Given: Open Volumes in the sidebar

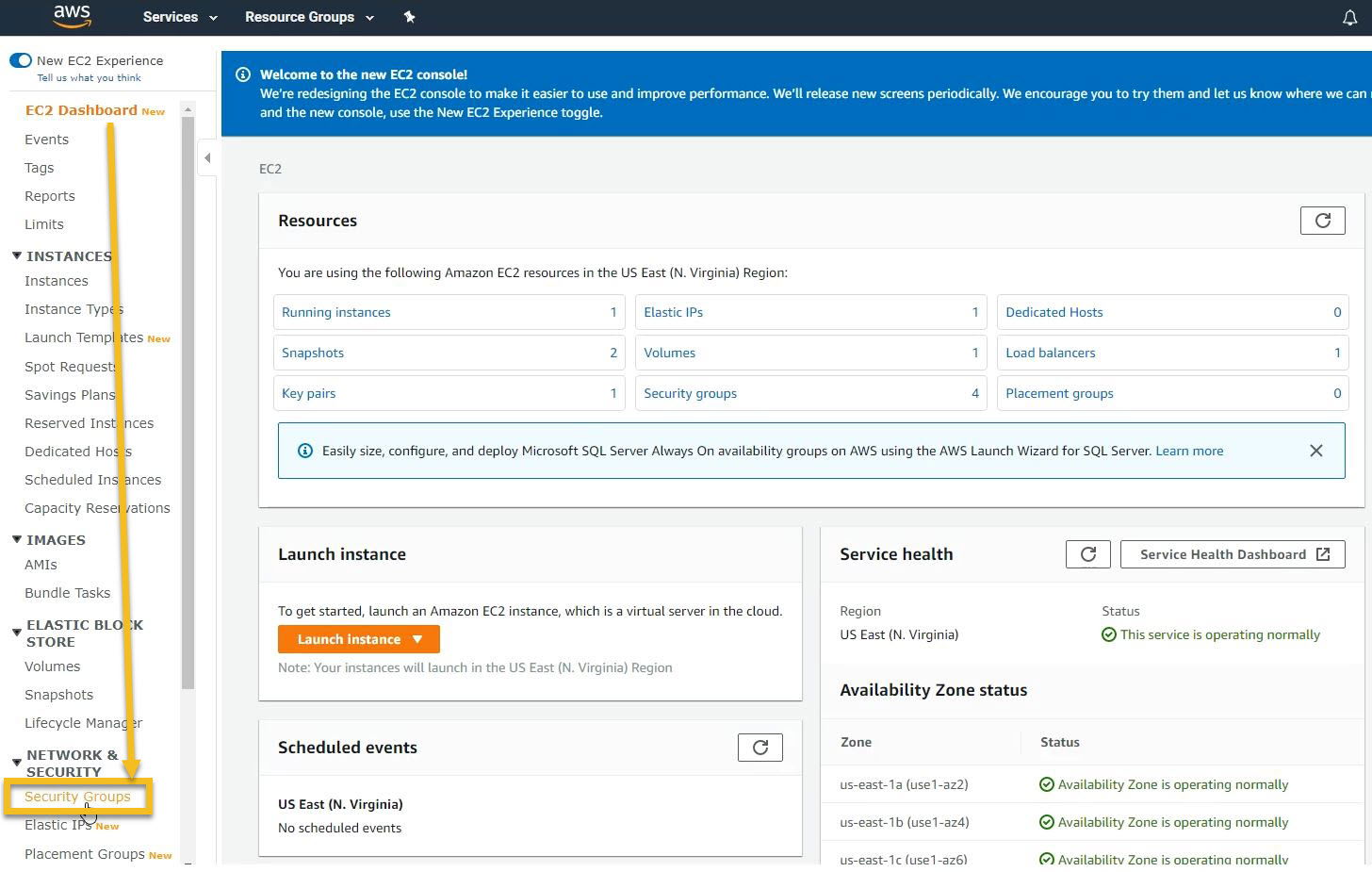Looking at the screenshot, I should [52, 666].
